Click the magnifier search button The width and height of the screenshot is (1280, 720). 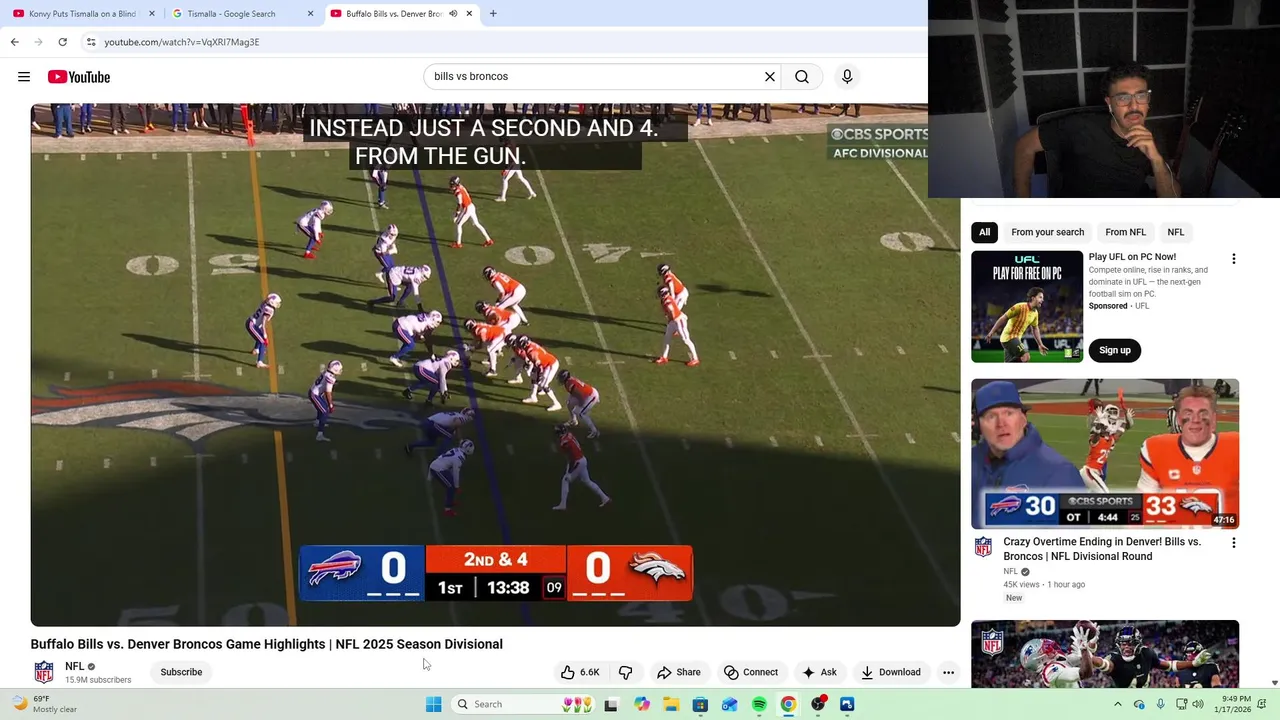[x=802, y=77]
